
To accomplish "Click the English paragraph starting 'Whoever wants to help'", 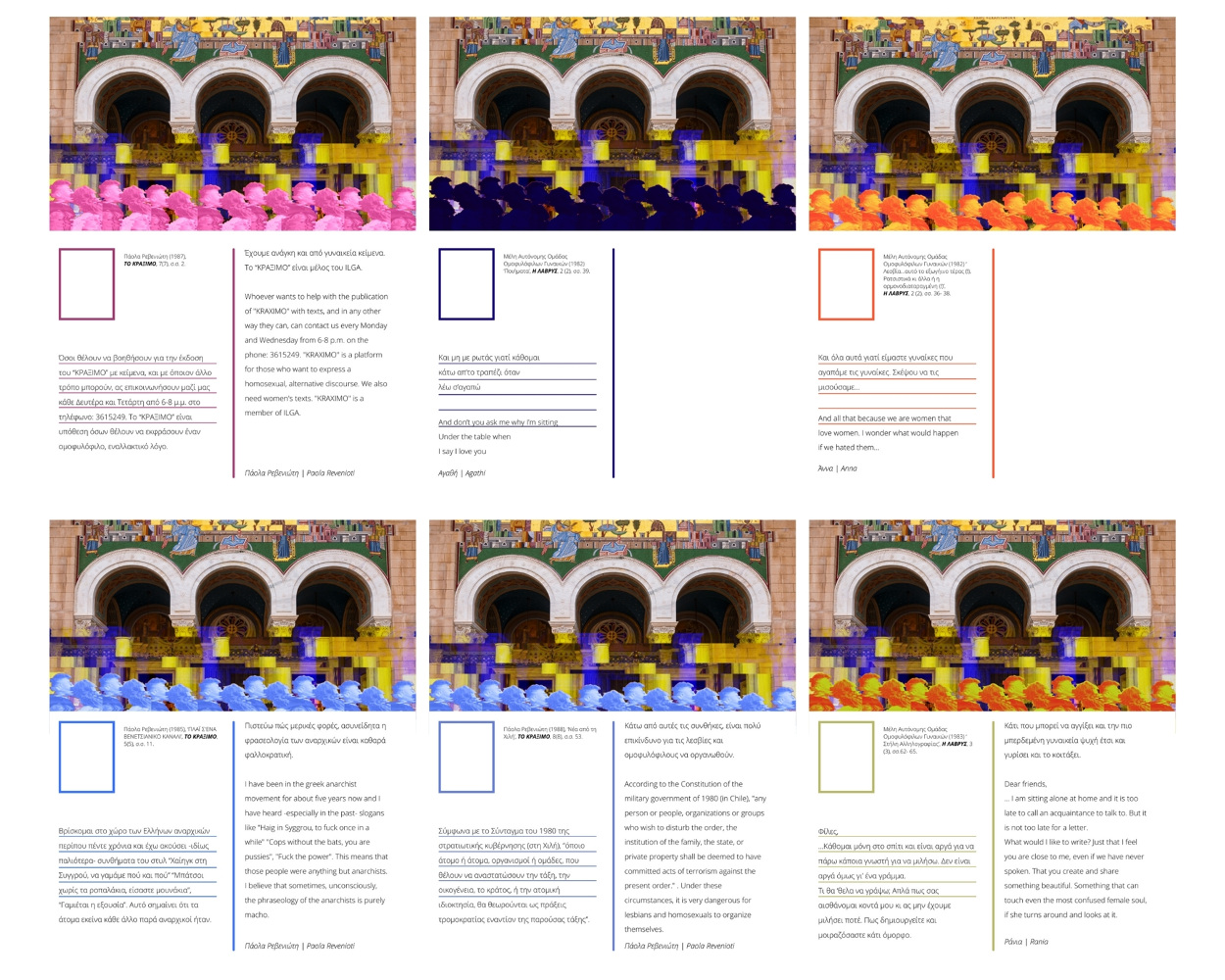I will tap(317, 355).
